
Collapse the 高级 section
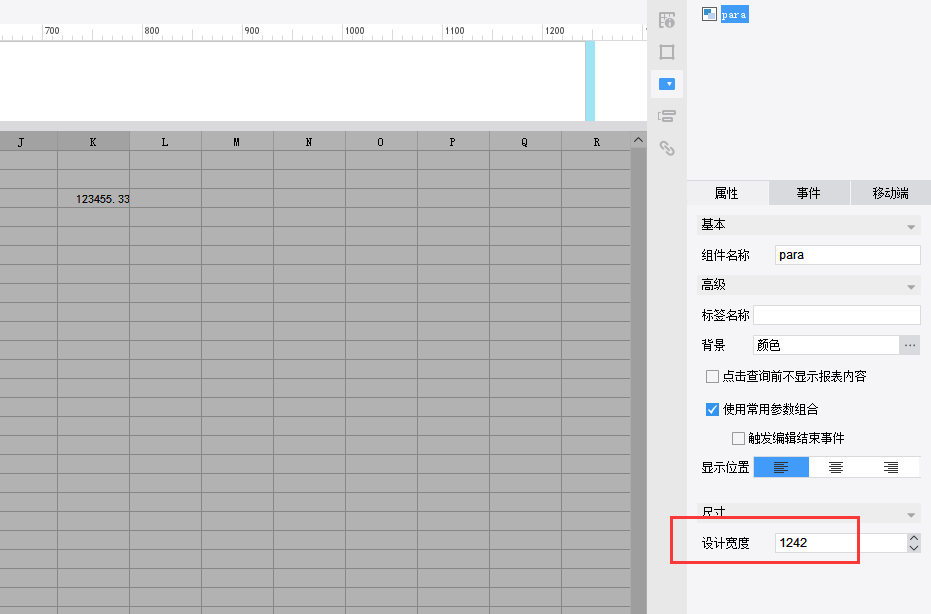tap(808, 285)
